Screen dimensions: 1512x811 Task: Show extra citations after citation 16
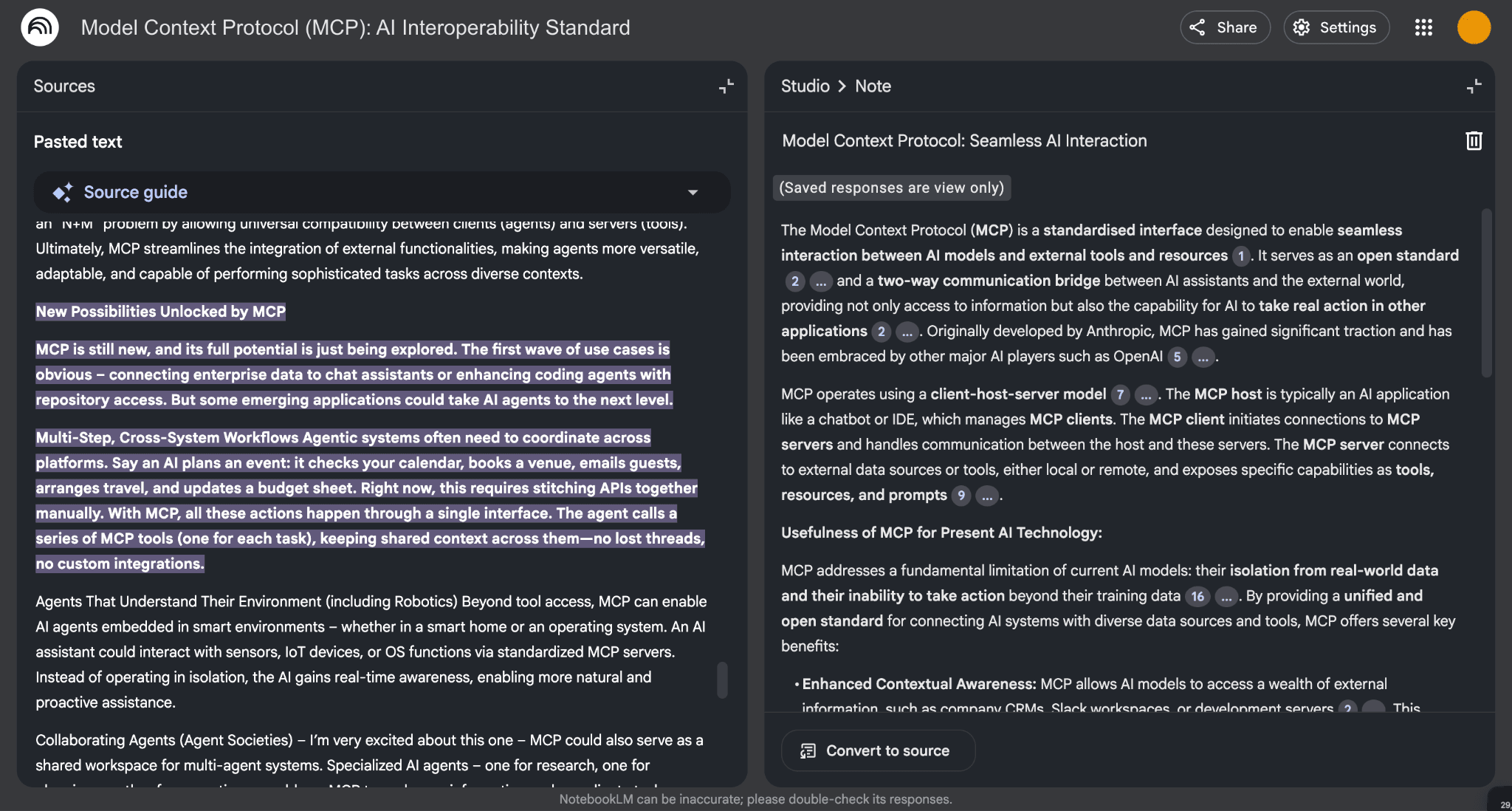click(x=1226, y=596)
